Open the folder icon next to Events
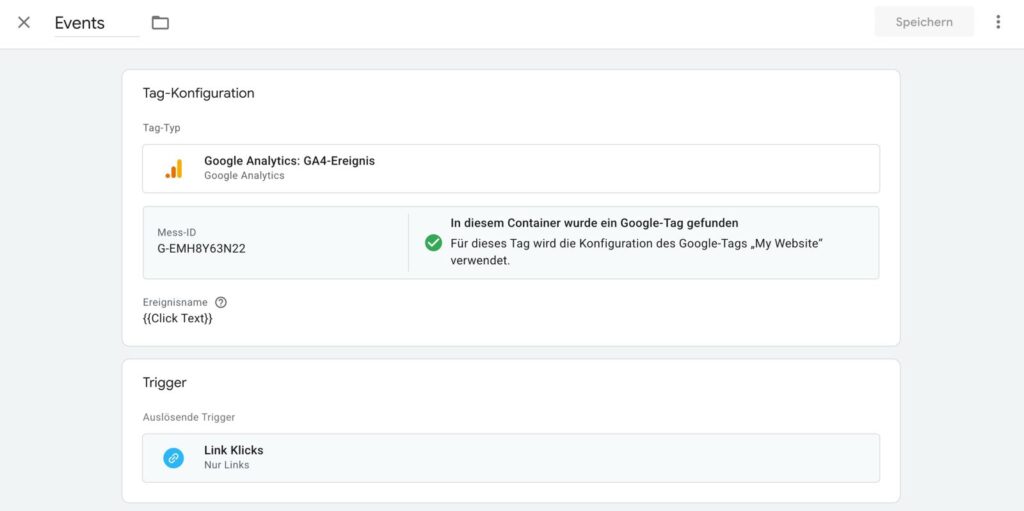The height and width of the screenshot is (511, 1024). coord(160,23)
